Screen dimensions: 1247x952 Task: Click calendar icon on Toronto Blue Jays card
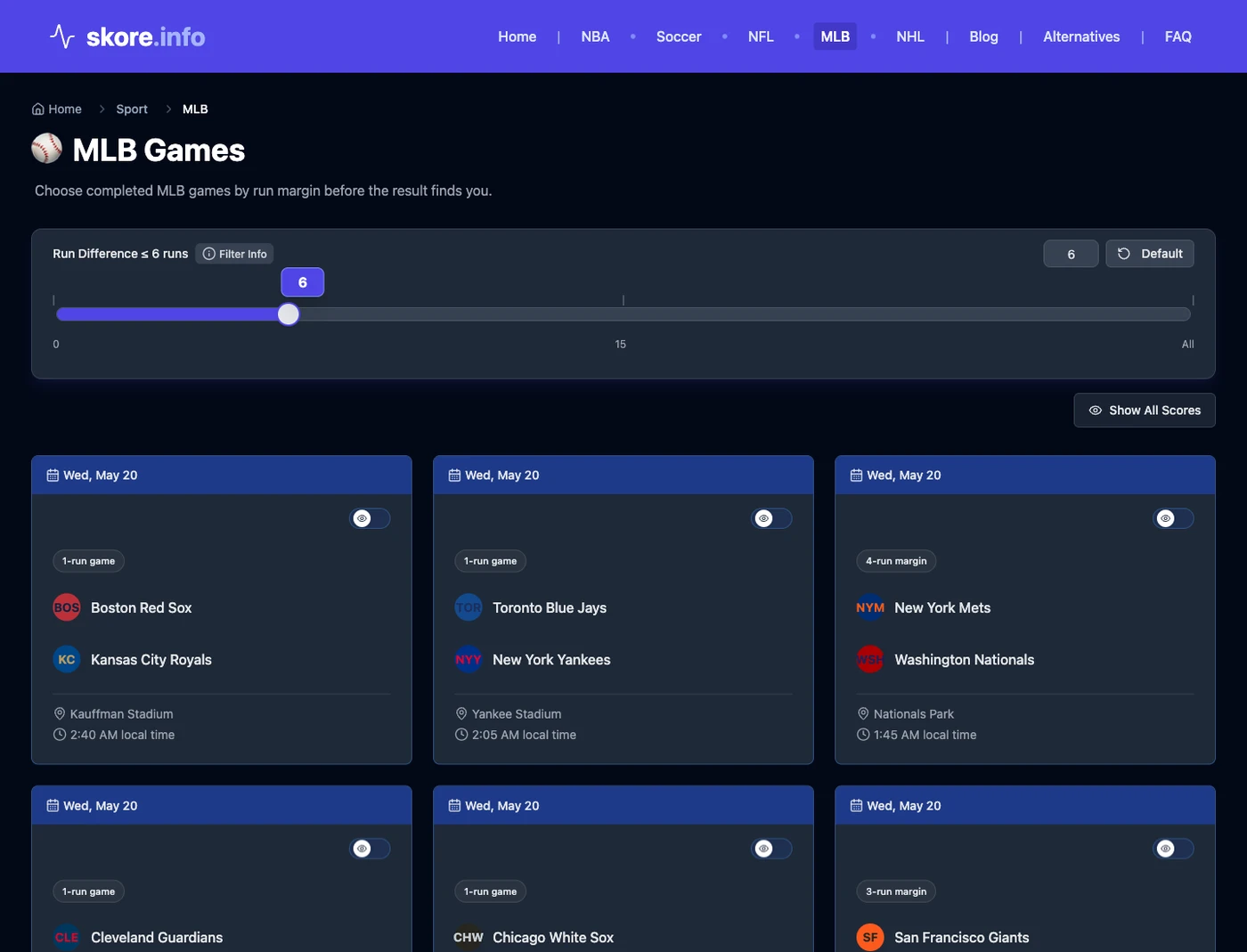[454, 476]
